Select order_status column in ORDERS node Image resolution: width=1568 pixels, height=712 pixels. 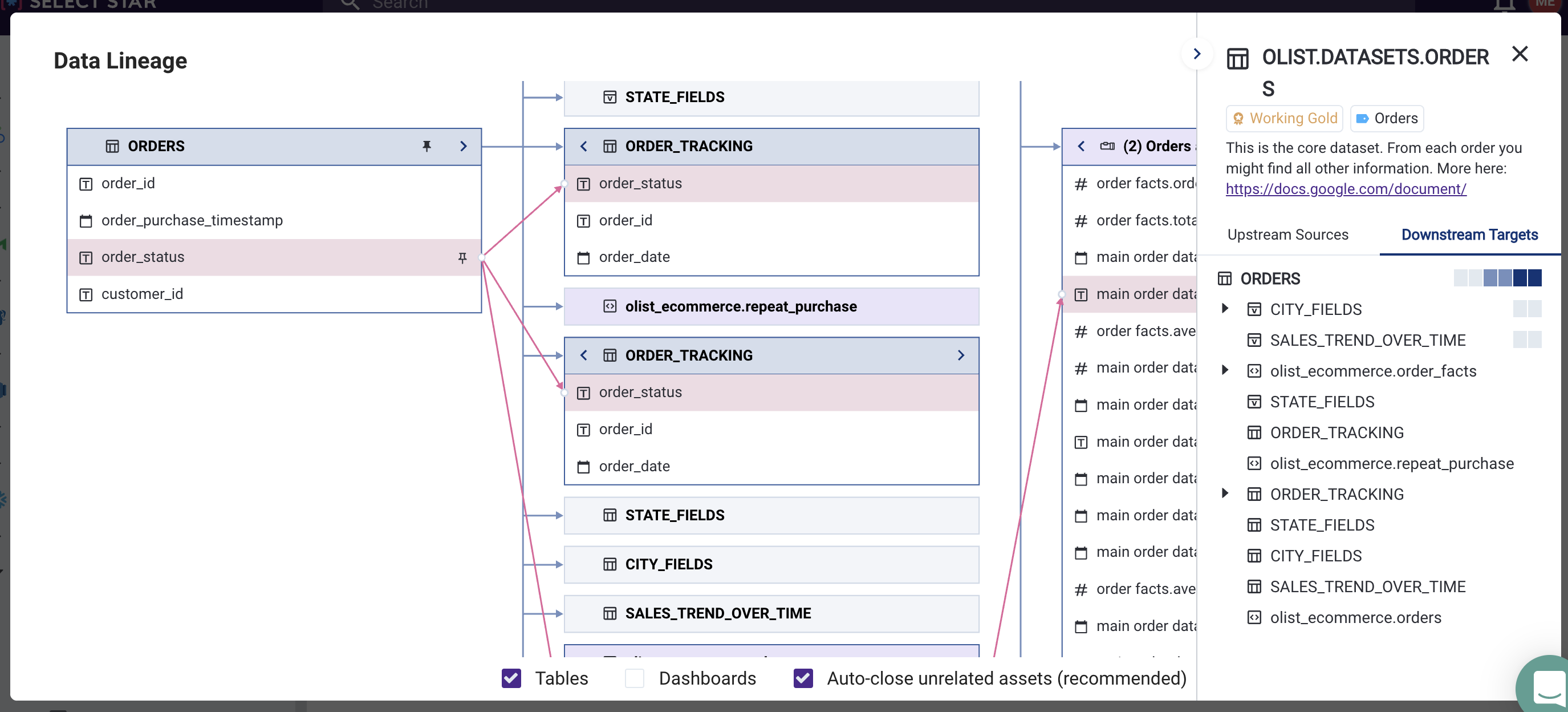point(274,258)
